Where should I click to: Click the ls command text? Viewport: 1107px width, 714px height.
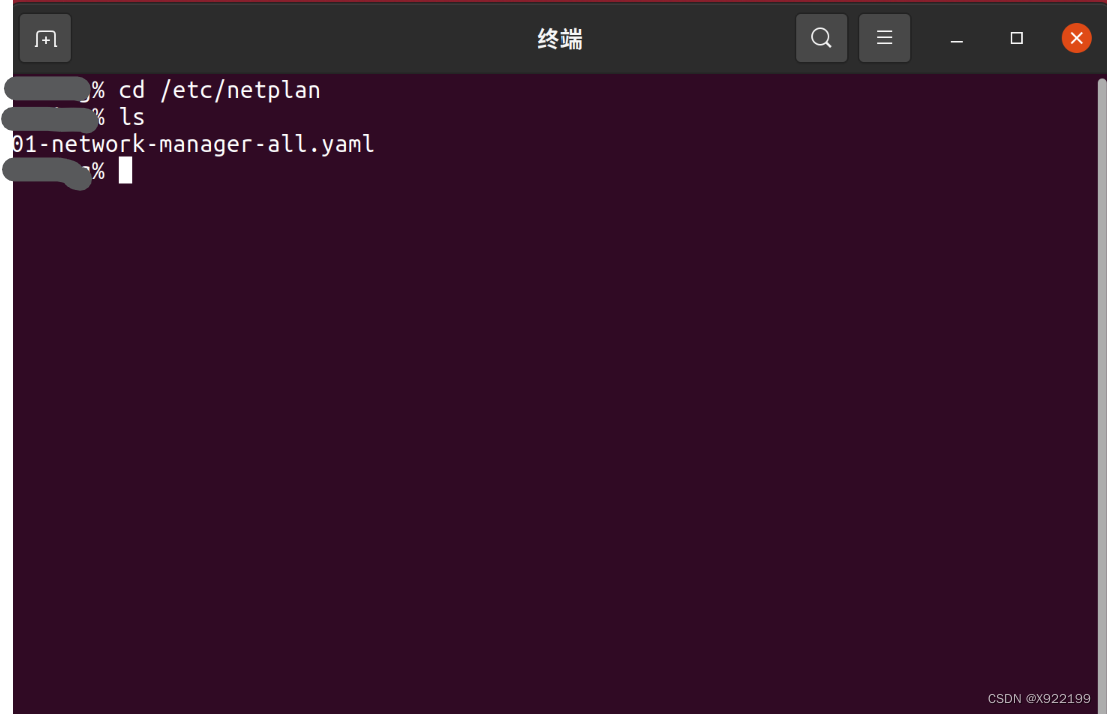pyautogui.click(x=132, y=117)
